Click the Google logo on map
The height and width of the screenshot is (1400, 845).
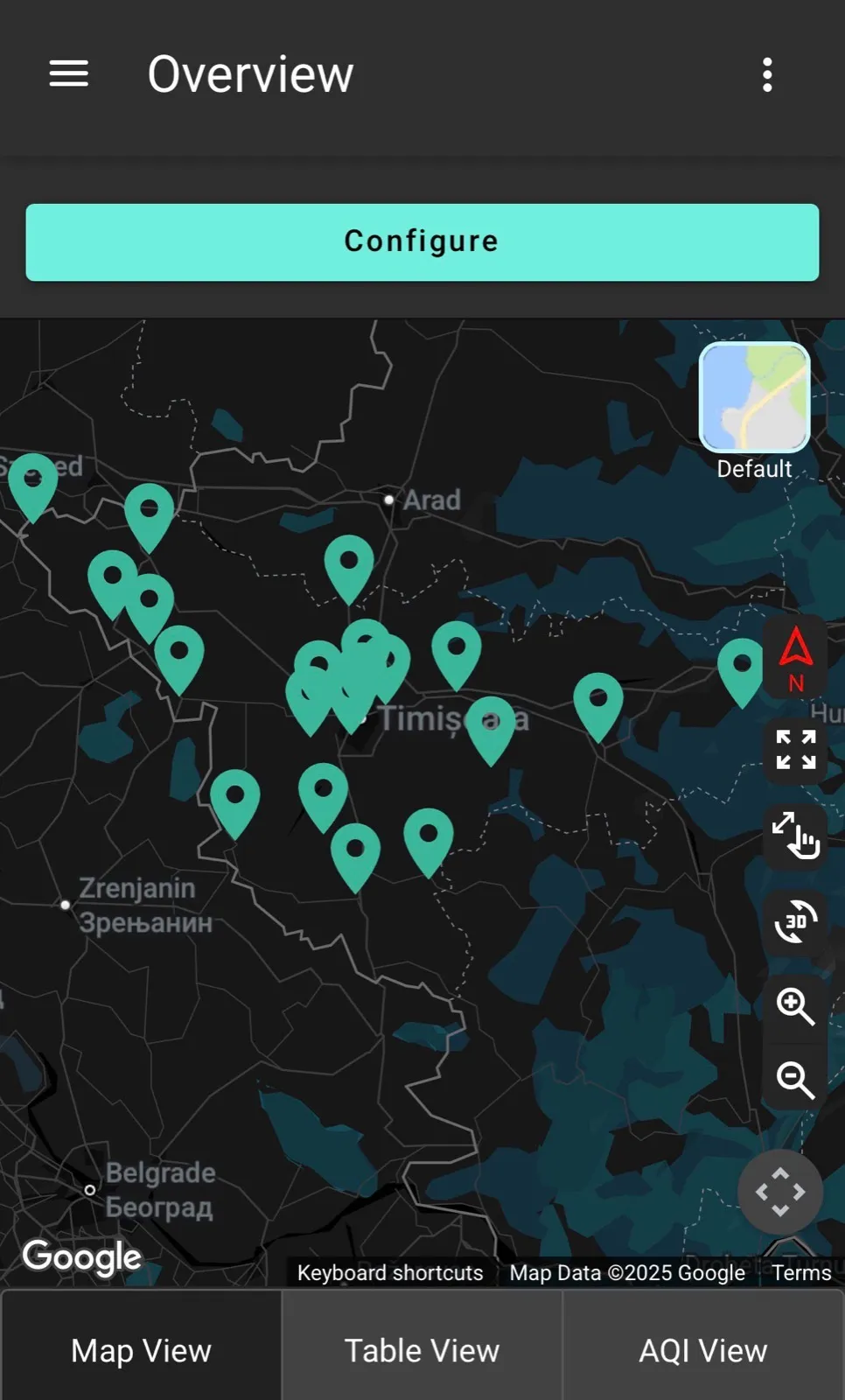pyautogui.click(x=82, y=1257)
